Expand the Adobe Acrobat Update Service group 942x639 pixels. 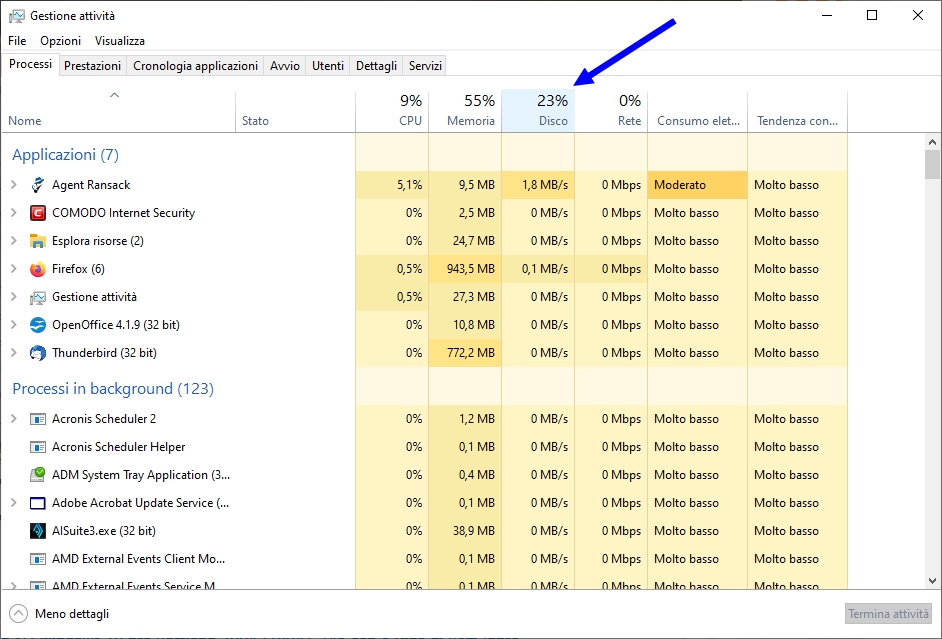[14, 503]
